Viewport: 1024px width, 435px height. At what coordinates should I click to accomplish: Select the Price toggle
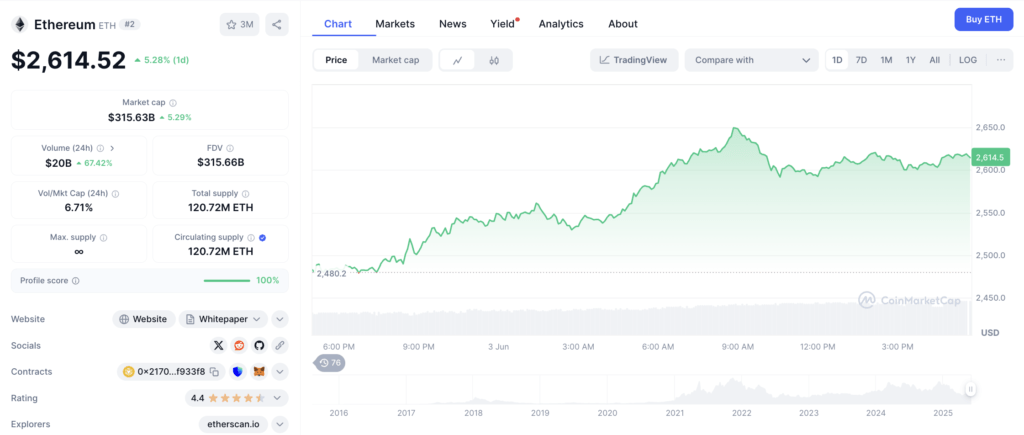336,60
